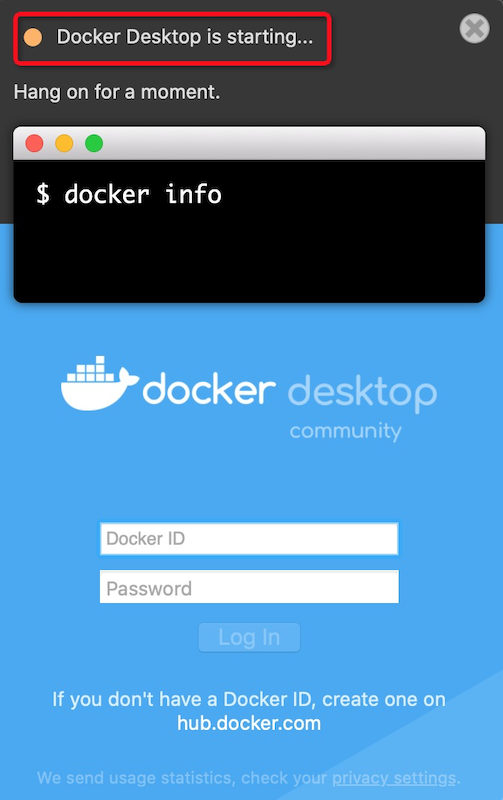Click the 'Hang on for a moment.' message
This screenshot has width=503, height=800.
click(117, 92)
